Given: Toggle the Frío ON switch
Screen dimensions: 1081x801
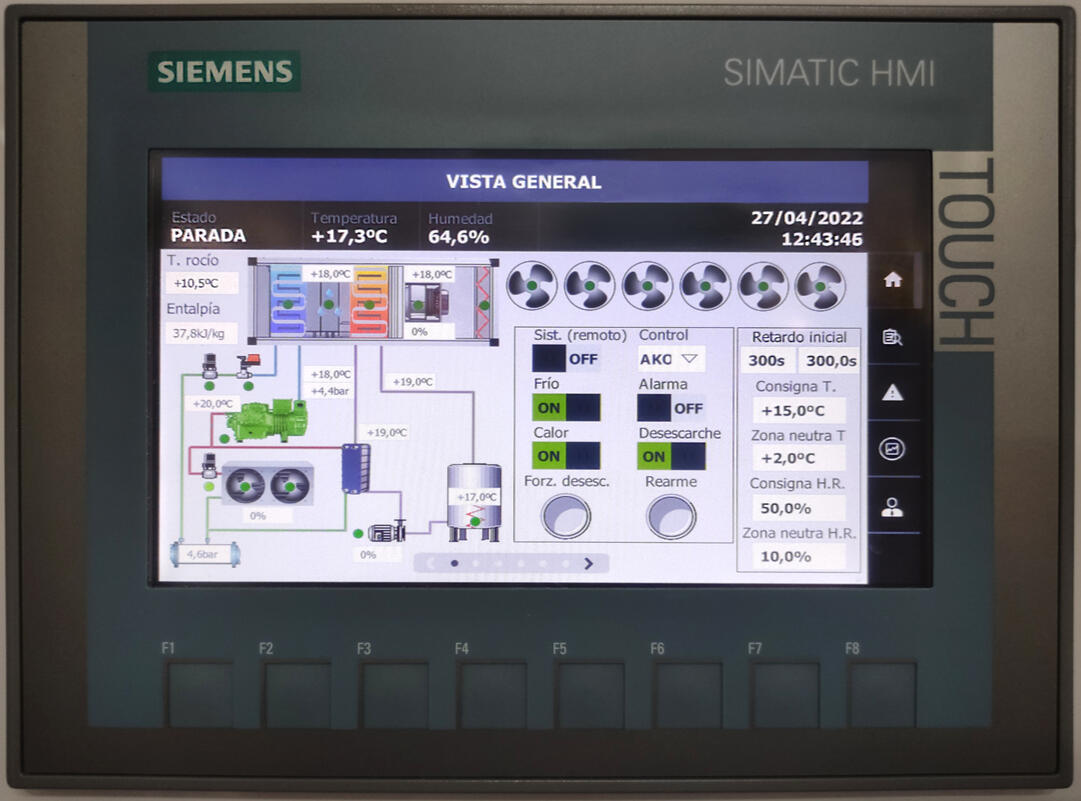Looking at the screenshot, I should pyautogui.click(x=566, y=408).
